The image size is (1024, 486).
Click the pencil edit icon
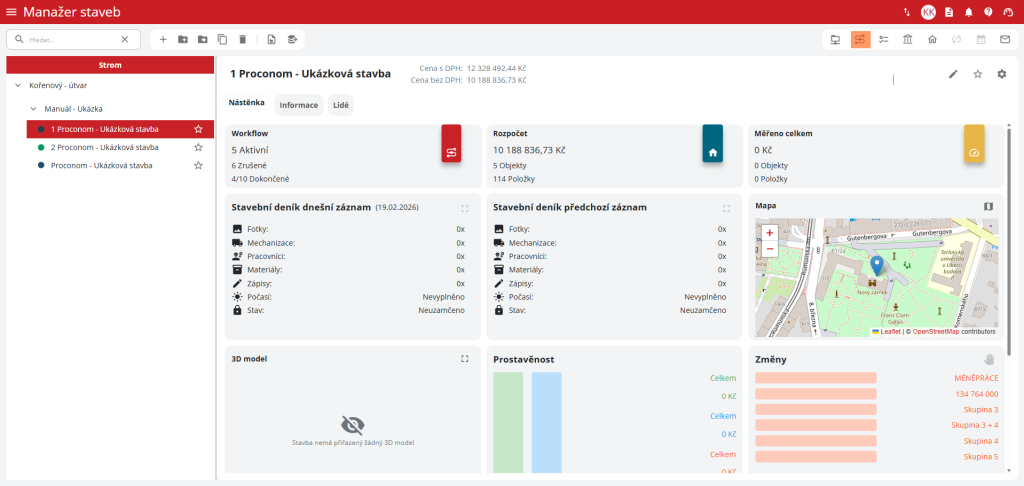953,74
